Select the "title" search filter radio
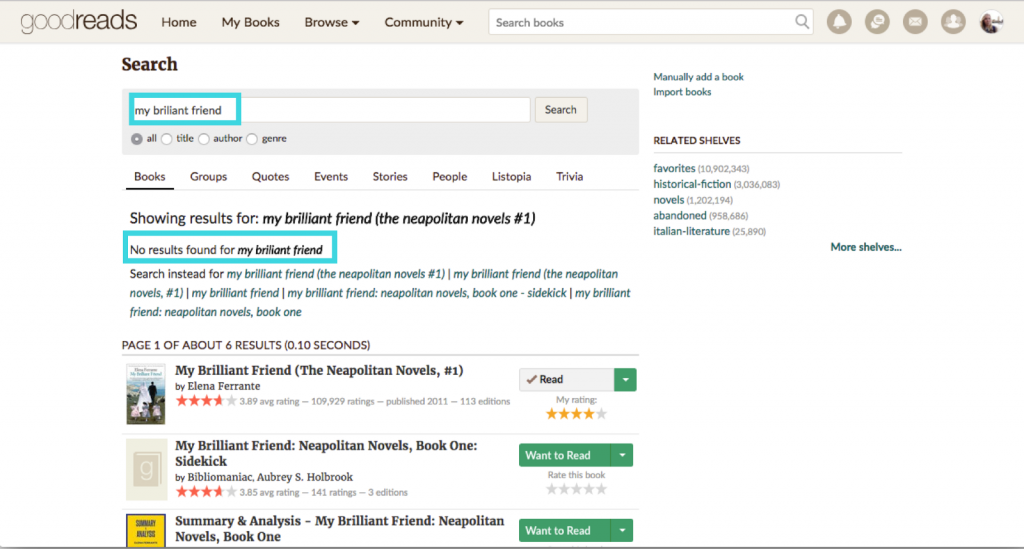The height and width of the screenshot is (549, 1024). click(x=167, y=139)
